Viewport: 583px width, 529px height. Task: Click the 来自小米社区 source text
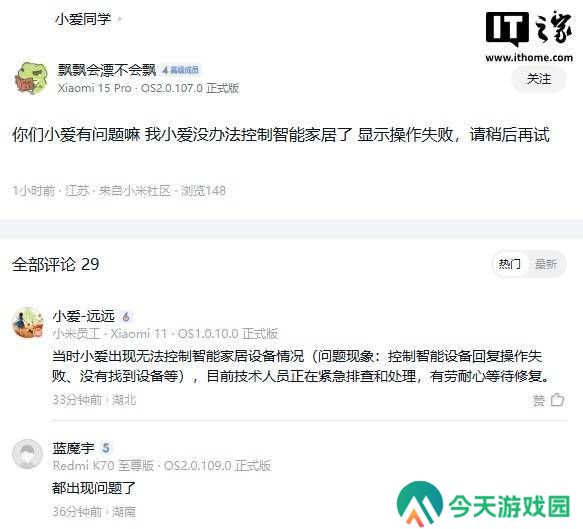tap(135, 191)
